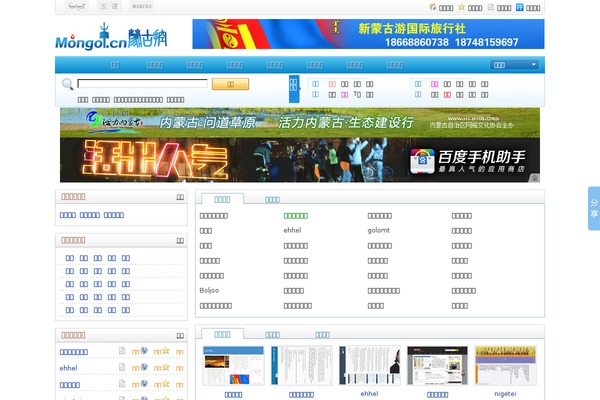Switch language to монгол Cyrillic
The image size is (600, 400).
(x=142, y=6)
